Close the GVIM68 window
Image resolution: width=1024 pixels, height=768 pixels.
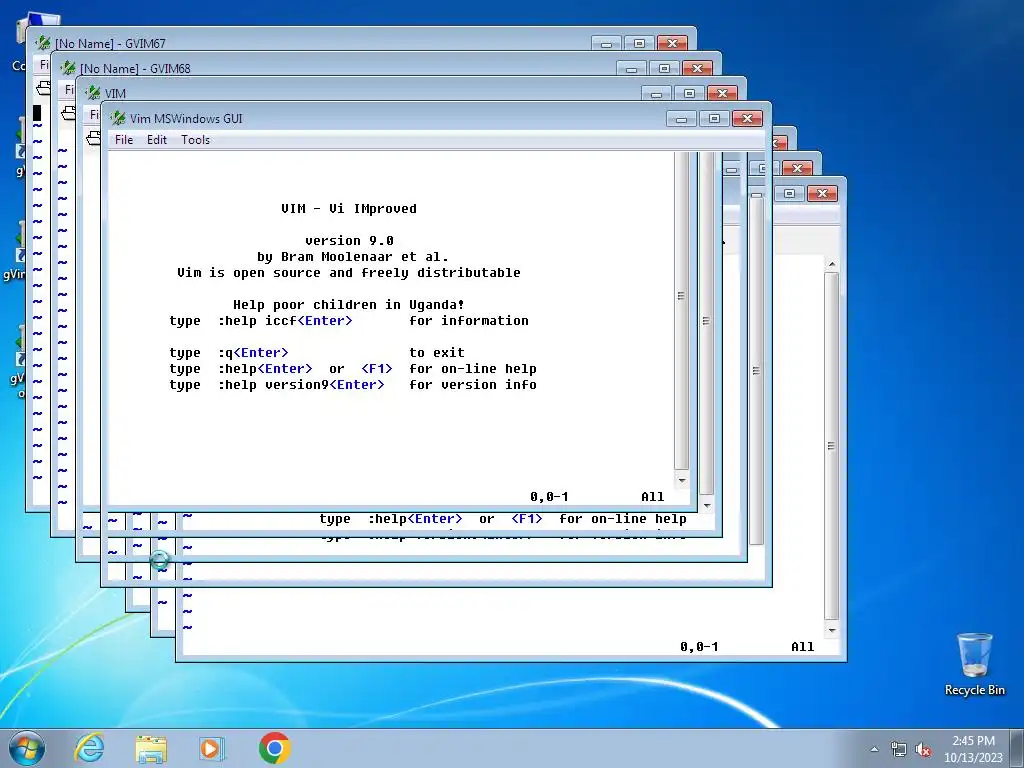tap(697, 68)
